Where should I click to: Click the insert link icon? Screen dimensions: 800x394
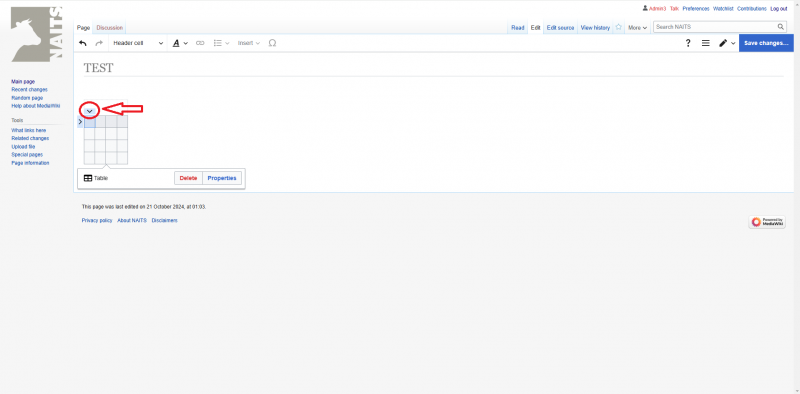[200, 43]
